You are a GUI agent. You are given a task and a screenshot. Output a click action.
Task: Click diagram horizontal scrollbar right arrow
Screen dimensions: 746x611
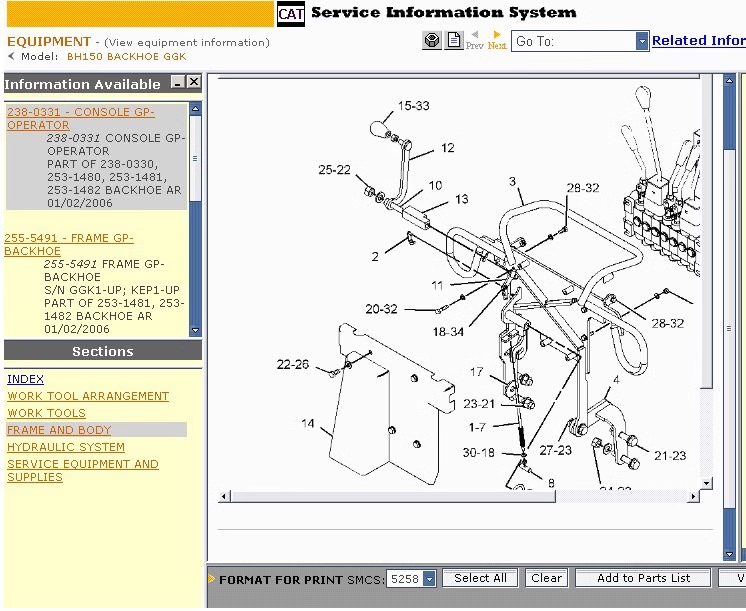pos(694,496)
